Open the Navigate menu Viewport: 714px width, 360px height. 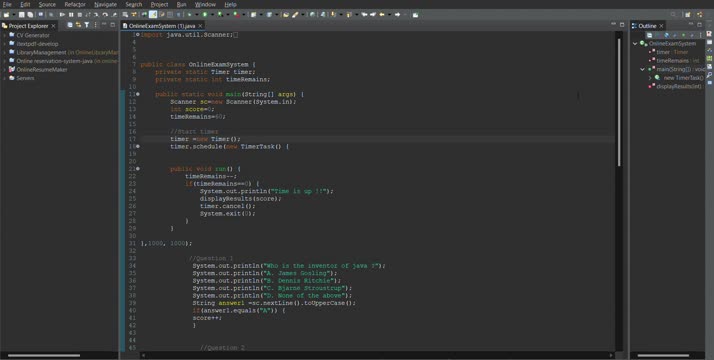105,5
